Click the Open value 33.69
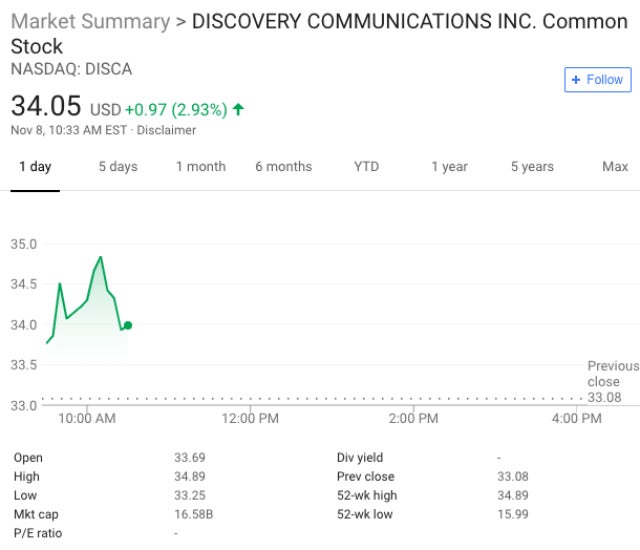640x550 pixels. point(190,457)
